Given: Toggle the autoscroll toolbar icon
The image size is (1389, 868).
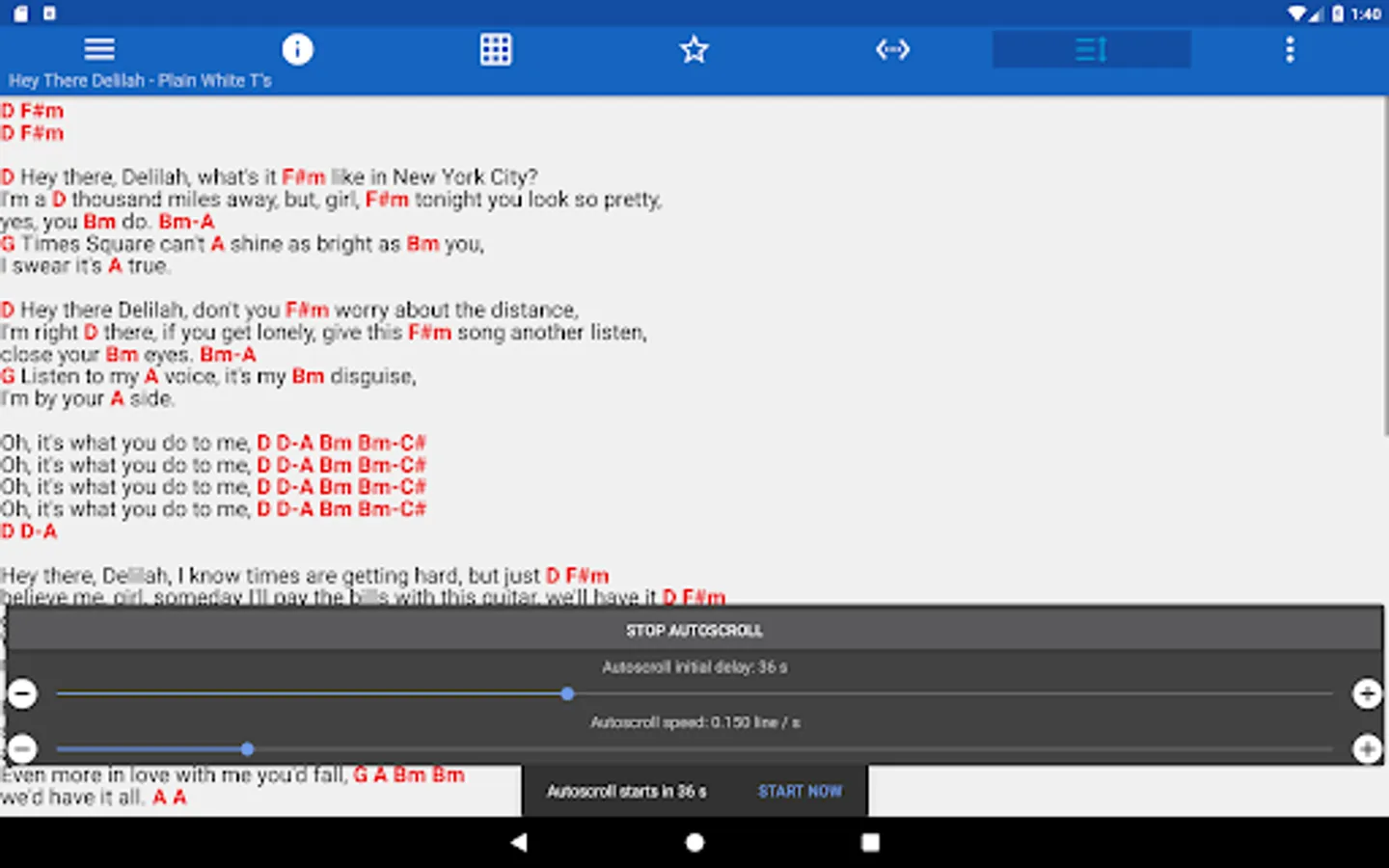Looking at the screenshot, I should click(1091, 49).
